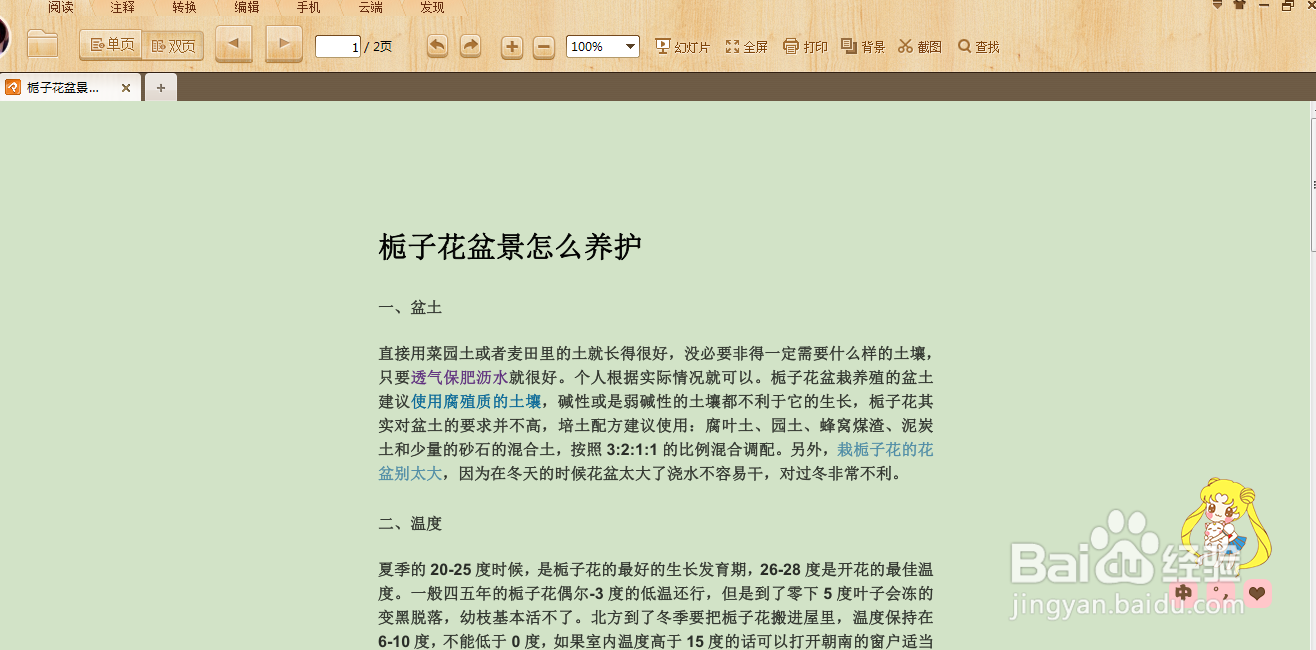
Task: Zoom out with the minus icon
Action: [543, 46]
